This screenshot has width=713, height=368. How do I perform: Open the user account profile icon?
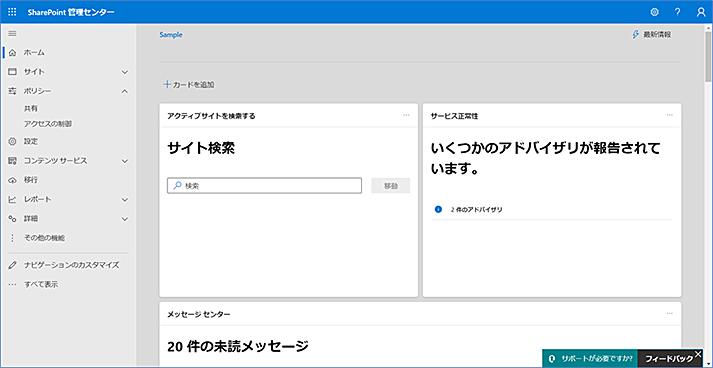click(x=701, y=12)
